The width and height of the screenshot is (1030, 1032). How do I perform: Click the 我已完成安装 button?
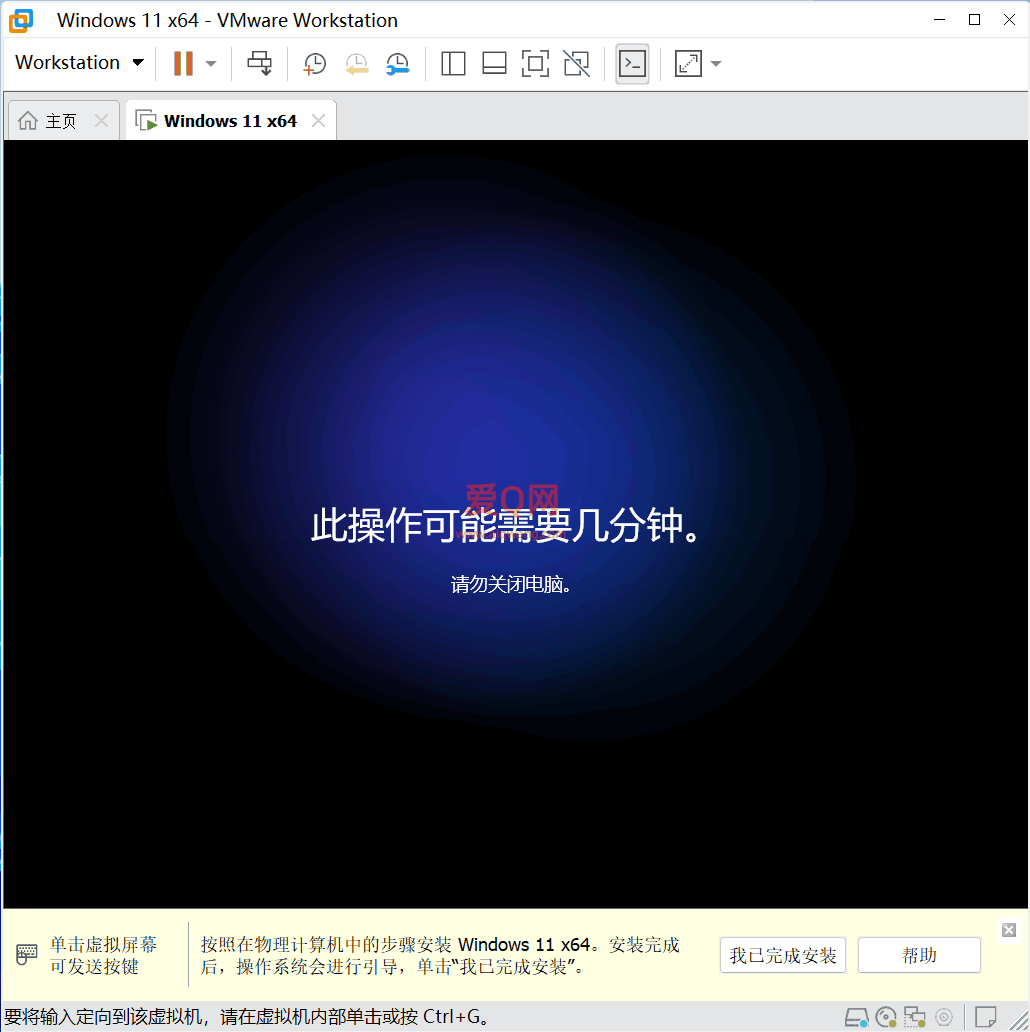782,955
